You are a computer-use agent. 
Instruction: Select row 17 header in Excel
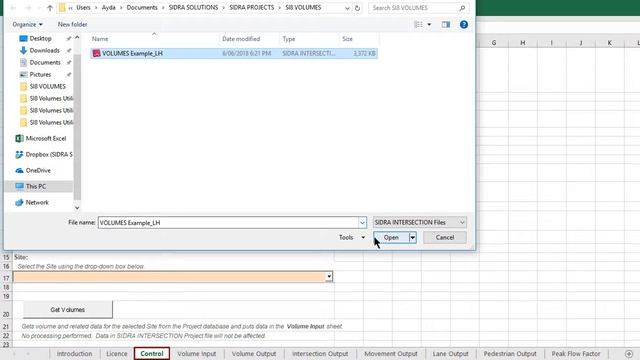tap(6, 278)
